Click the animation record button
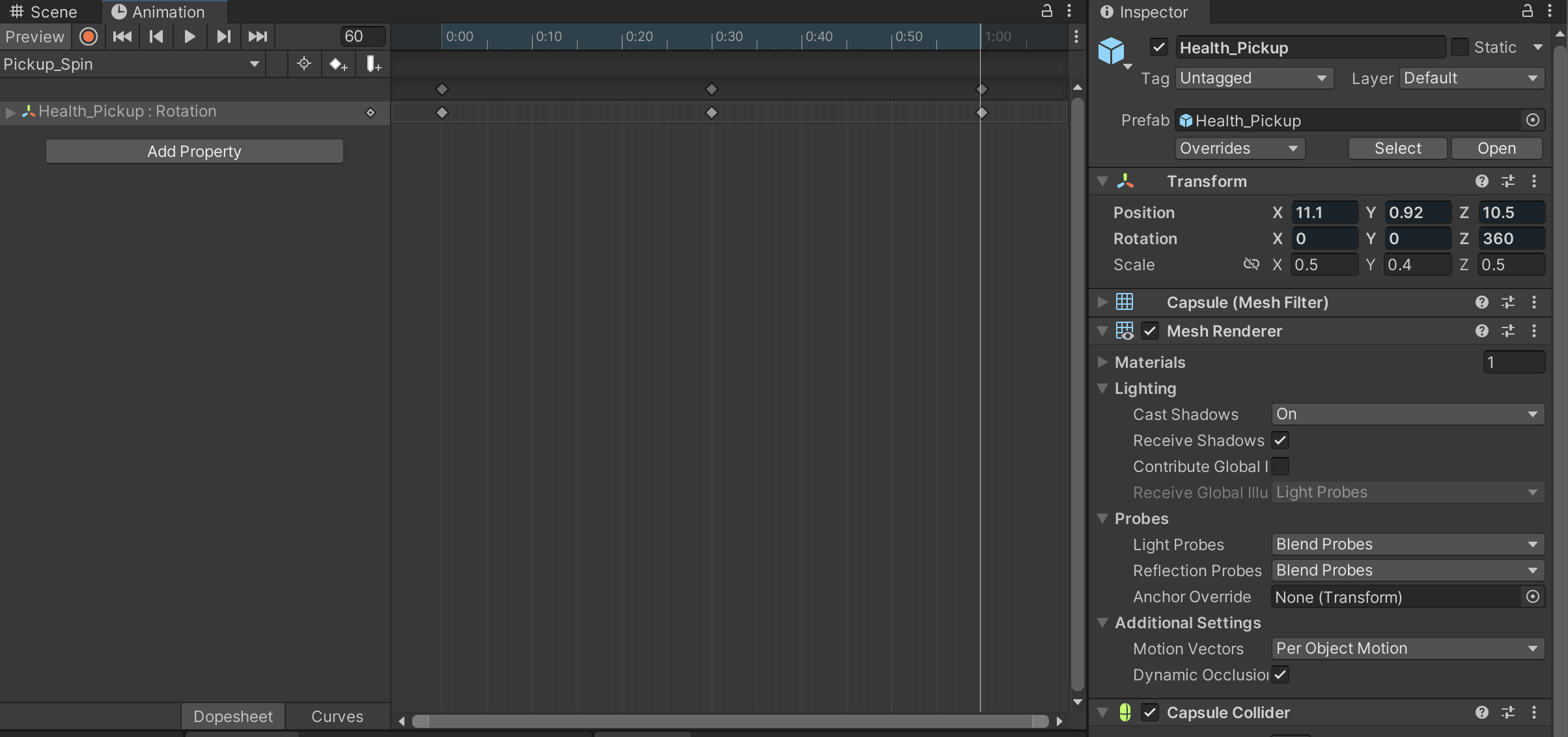 [x=89, y=36]
